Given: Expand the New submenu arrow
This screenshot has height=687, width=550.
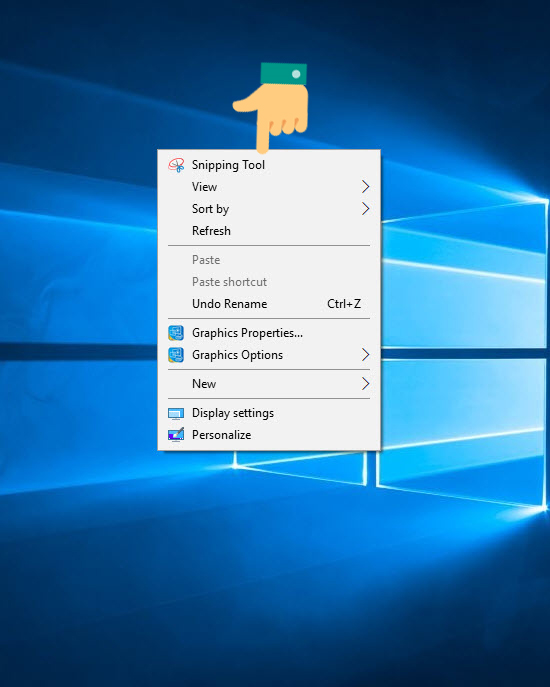Looking at the screenshot, I should coord(365,384).
